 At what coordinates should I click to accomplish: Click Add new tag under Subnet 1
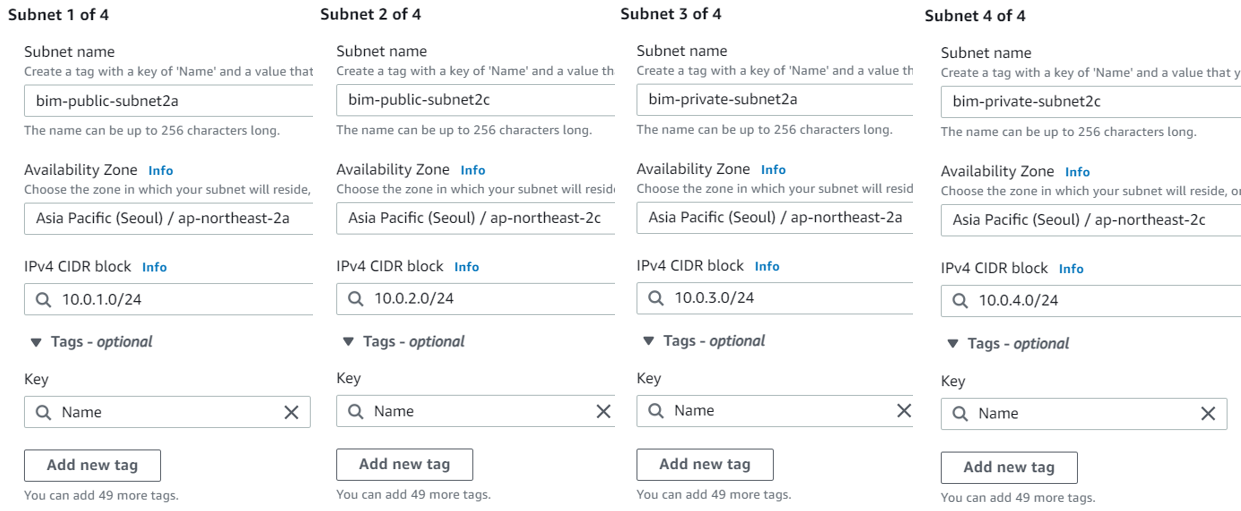(92, 465)
